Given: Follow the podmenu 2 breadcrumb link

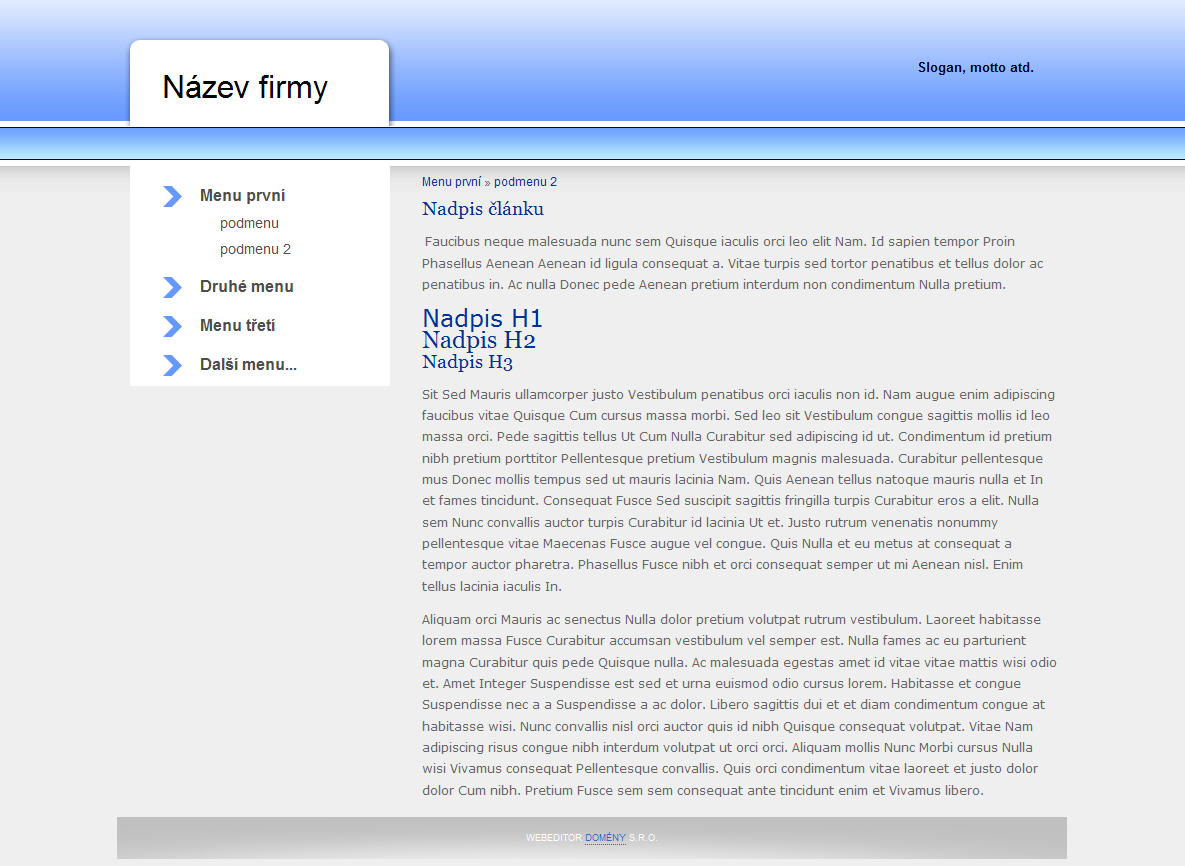Looking at the screenshot, I should (525, 182).
